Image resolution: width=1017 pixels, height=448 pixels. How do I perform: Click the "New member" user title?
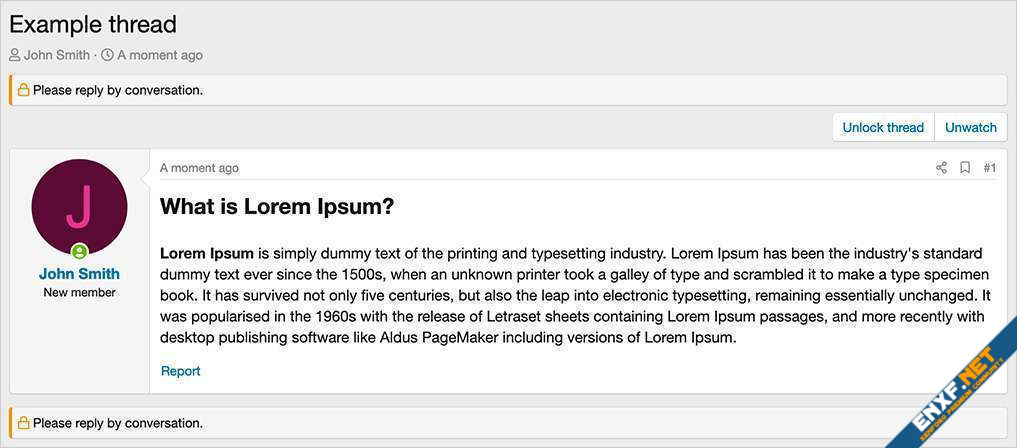(x=79, y=293)
